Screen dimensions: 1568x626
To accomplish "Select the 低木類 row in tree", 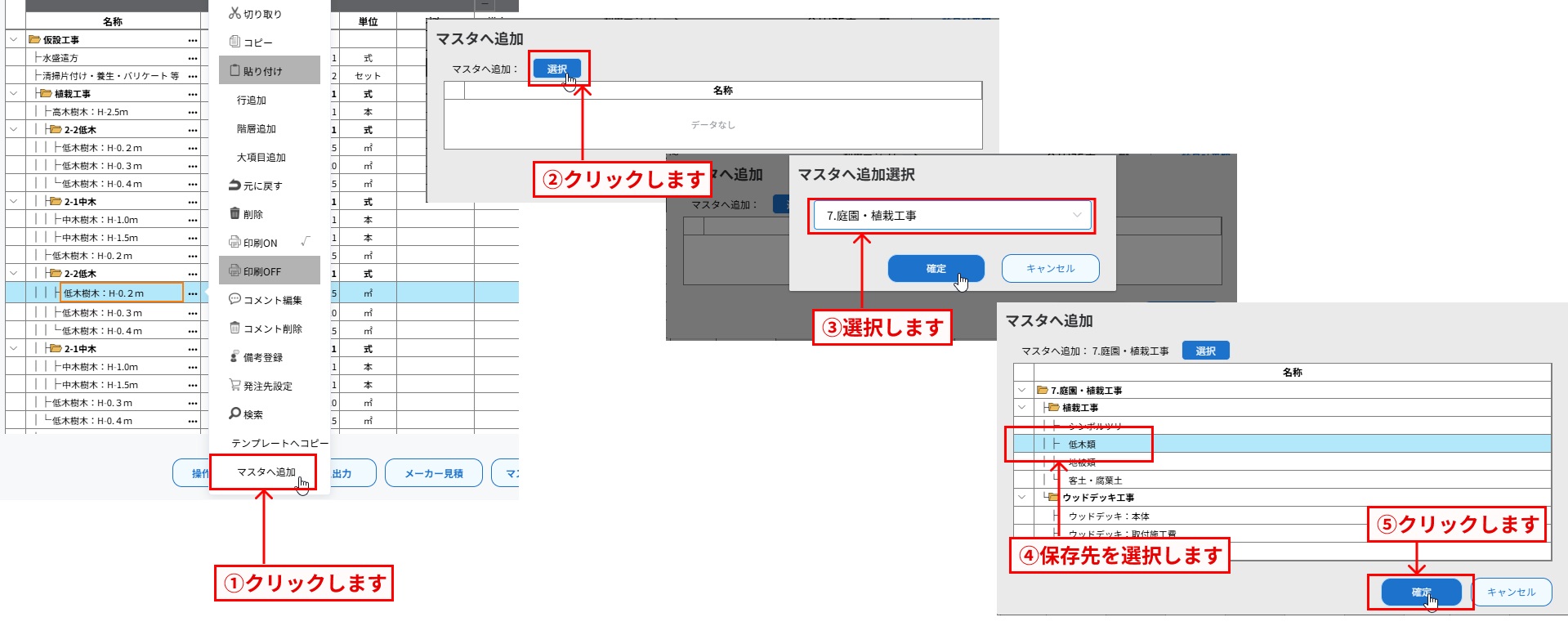I will [1282, 444].
